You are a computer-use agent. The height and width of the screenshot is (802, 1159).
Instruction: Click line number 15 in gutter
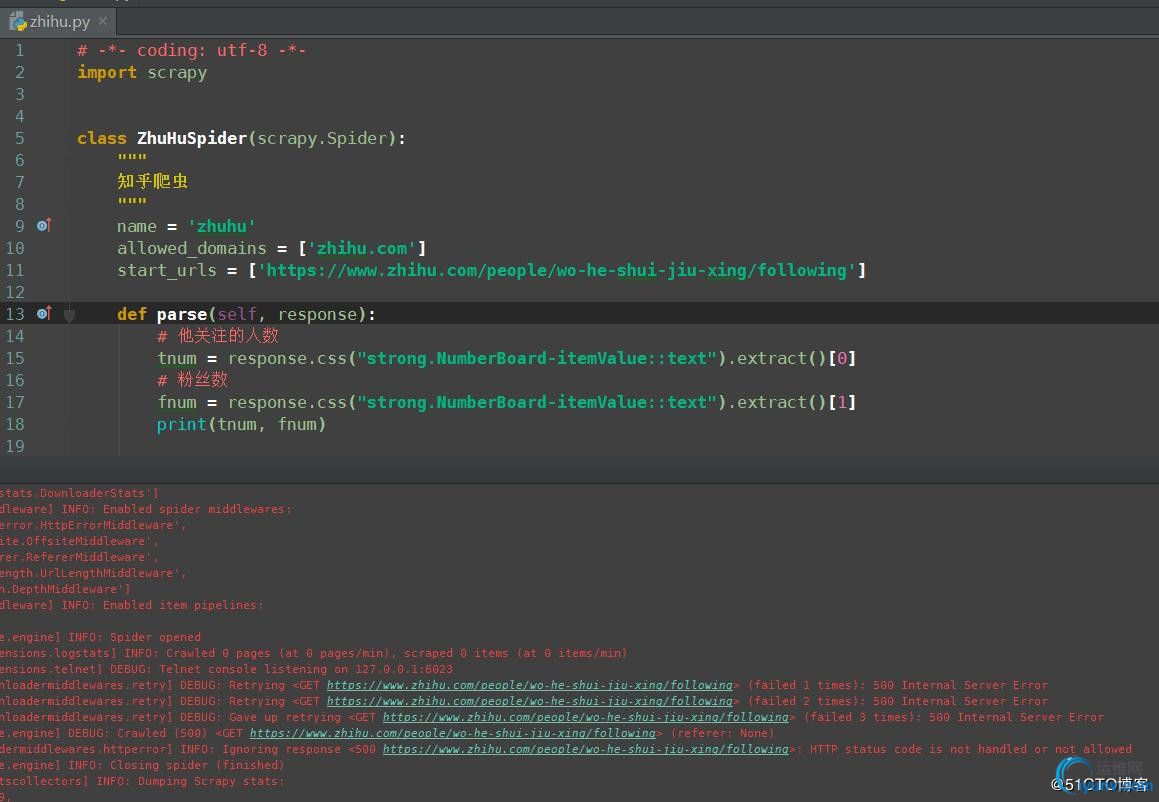point(15,358)
